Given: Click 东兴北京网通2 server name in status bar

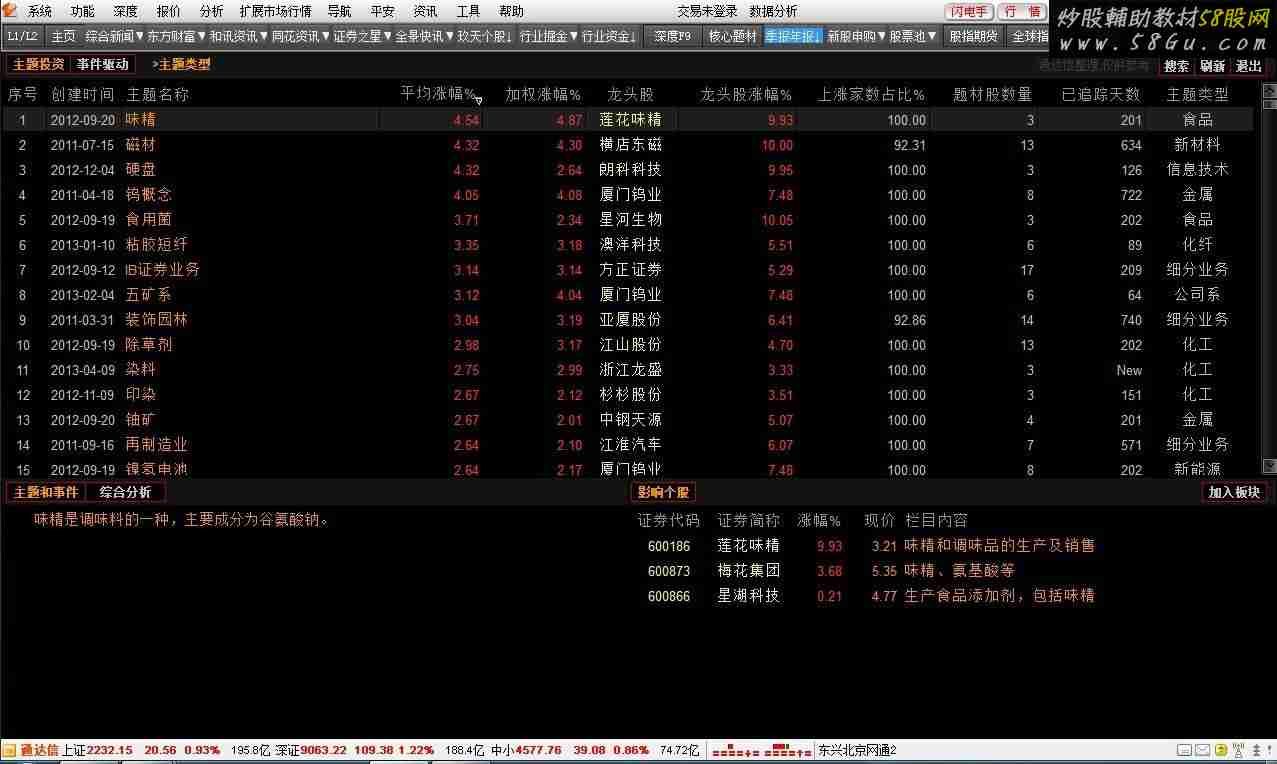Looking at the screenshot, I should tap(858, 750).
